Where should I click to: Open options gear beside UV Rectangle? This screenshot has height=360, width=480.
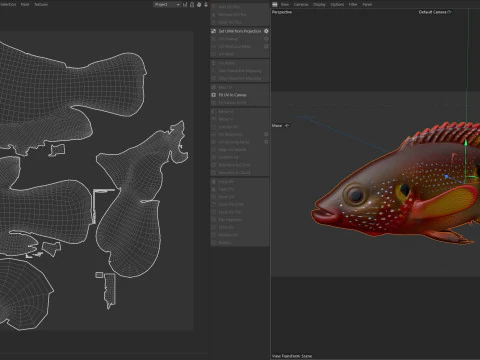pyautogui.click(x=266, y=134)
